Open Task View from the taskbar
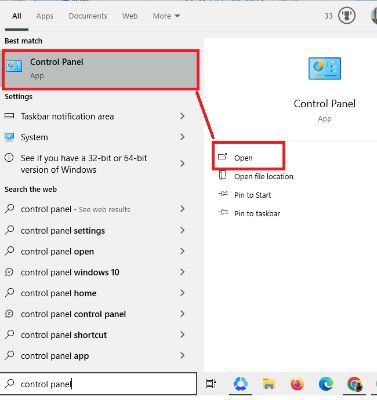The height and width of the screenshot is (400, 377). [211, 384]
